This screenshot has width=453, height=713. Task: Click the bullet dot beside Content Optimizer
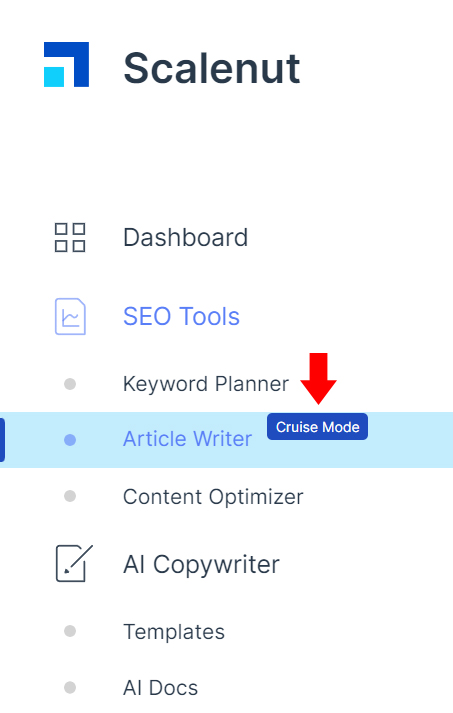[70, 496]
